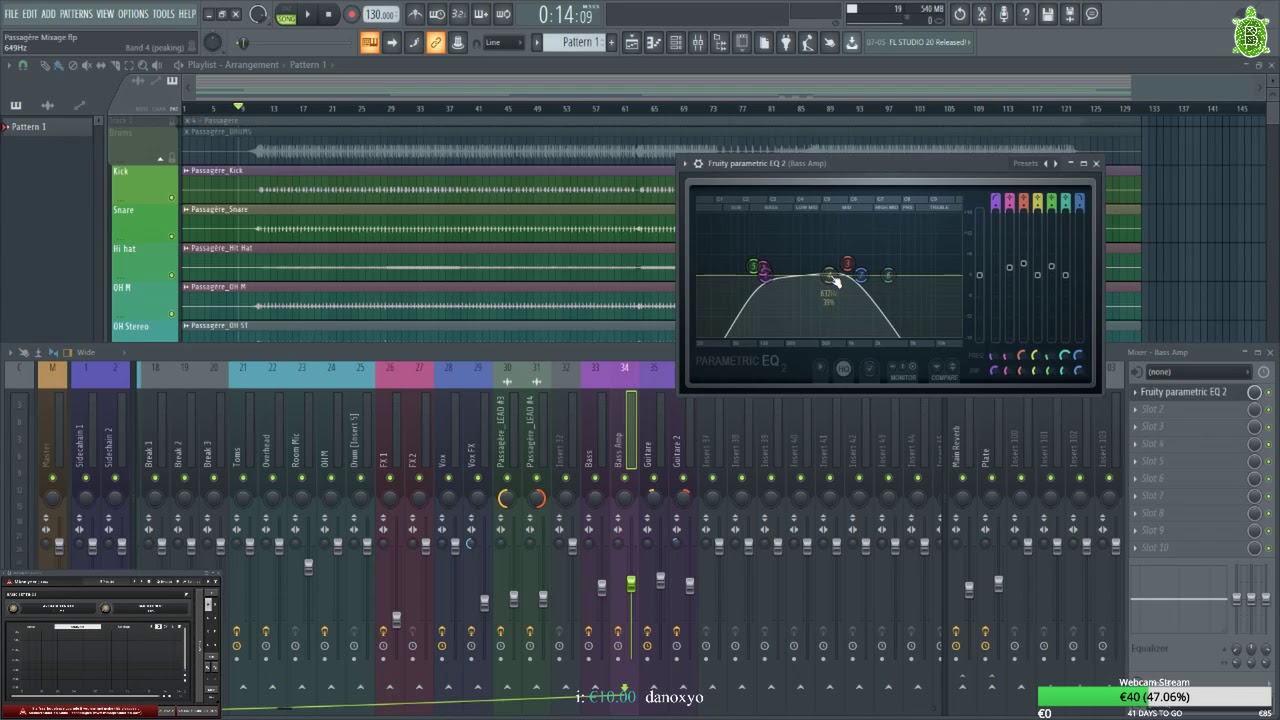Click the help question mark icon
This screenshot has width=1280, height=720.
[x=1026, y=14]
